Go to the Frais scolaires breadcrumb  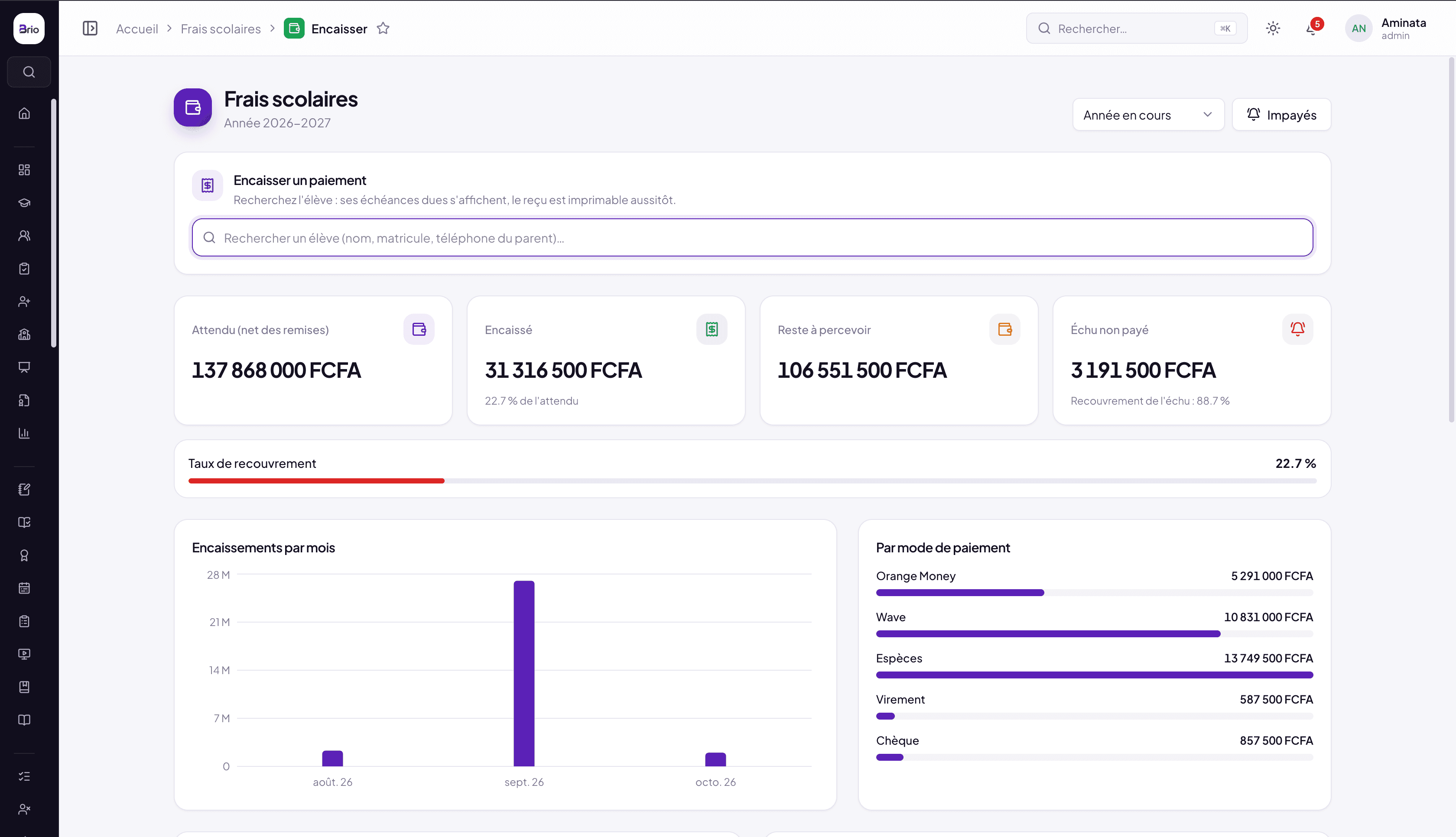221,28
